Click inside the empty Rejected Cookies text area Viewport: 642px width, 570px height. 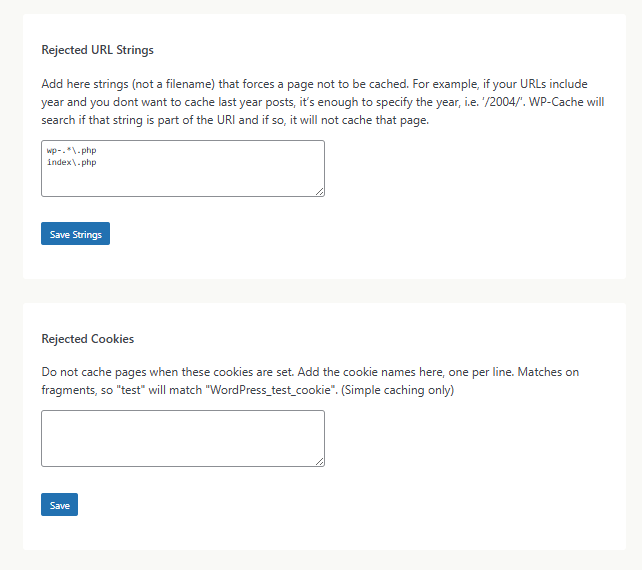click(182, 438)
